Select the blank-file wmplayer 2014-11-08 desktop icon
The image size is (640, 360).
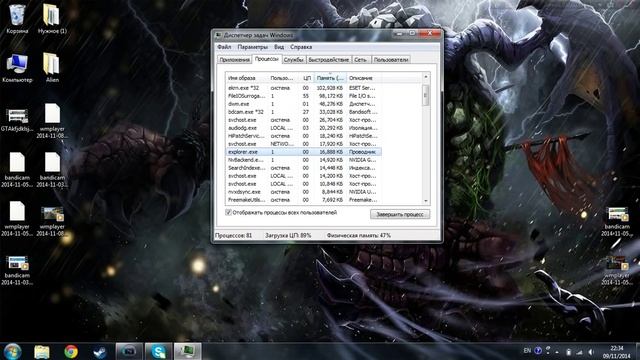[52, 121]
